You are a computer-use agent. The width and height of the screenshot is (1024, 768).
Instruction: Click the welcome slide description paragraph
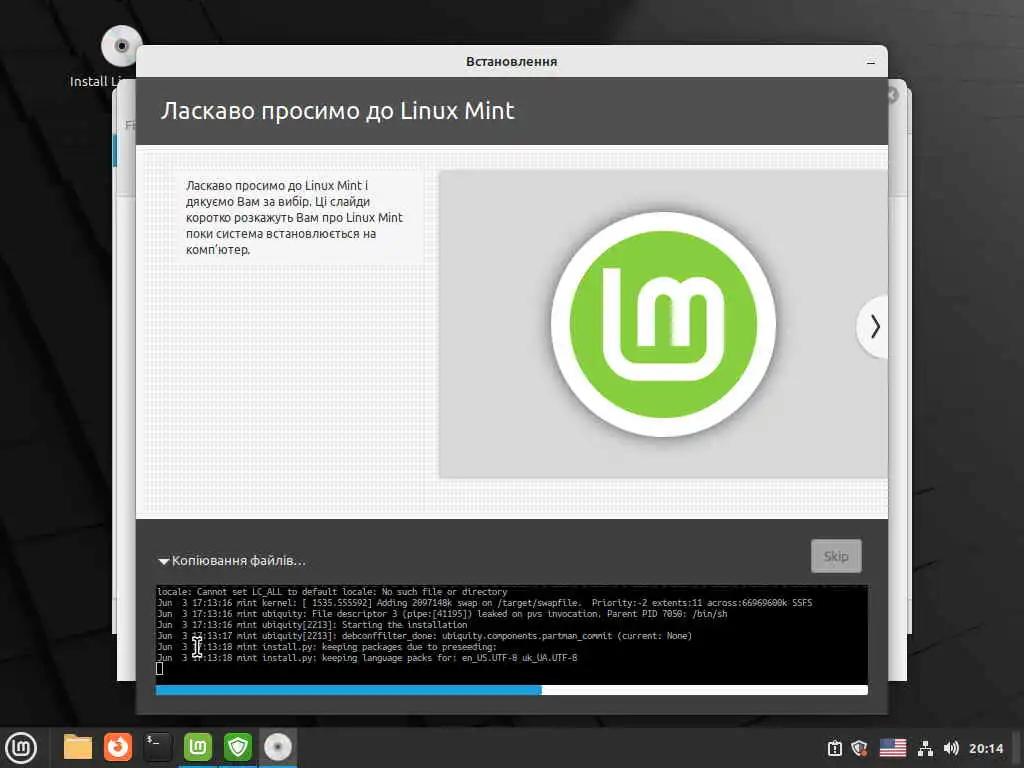coord(294,217)
